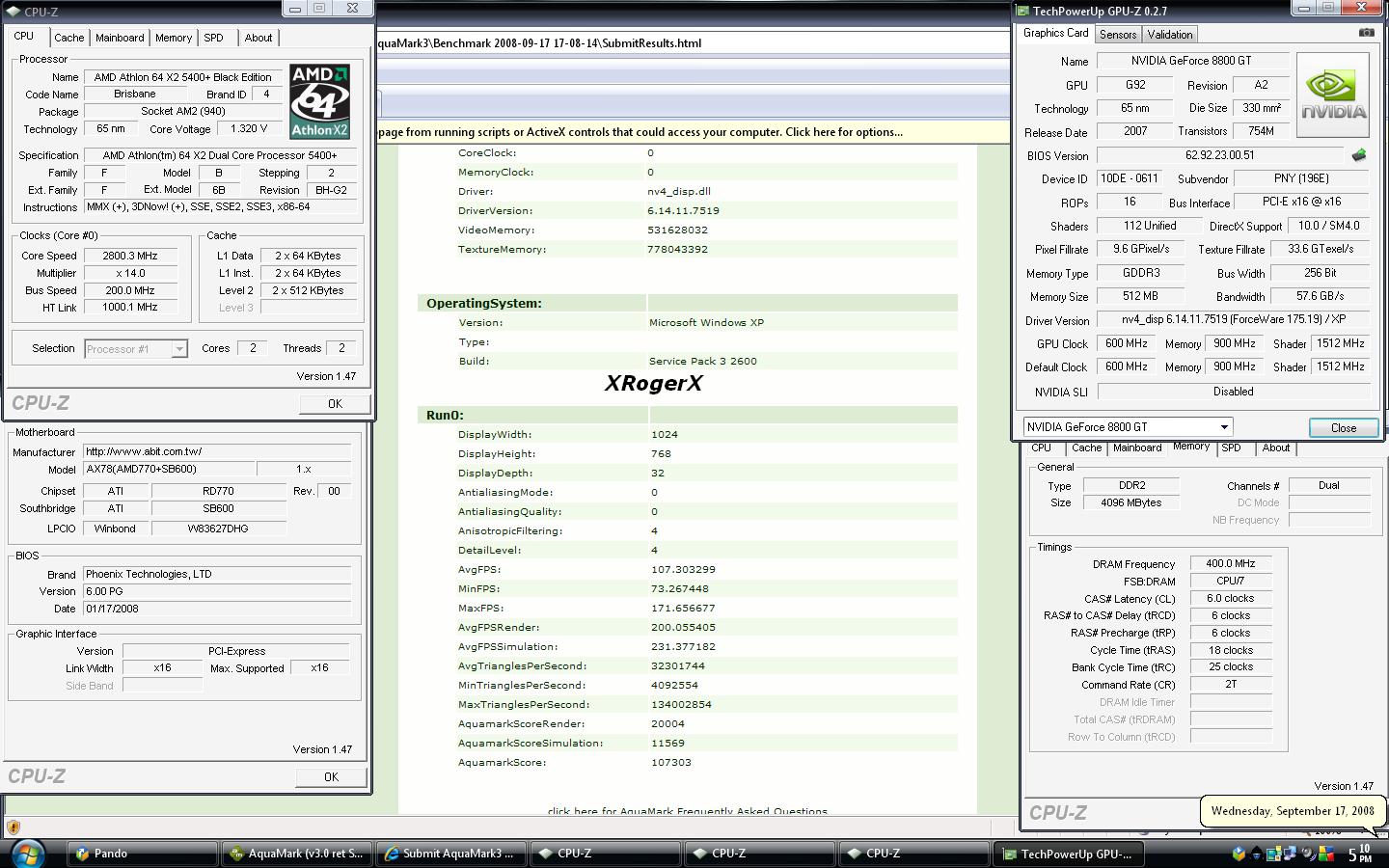Switch to TechPowerUp GPU-Z taskbar button
This screenshot has height=868, width=1389.
(1069, 854)
